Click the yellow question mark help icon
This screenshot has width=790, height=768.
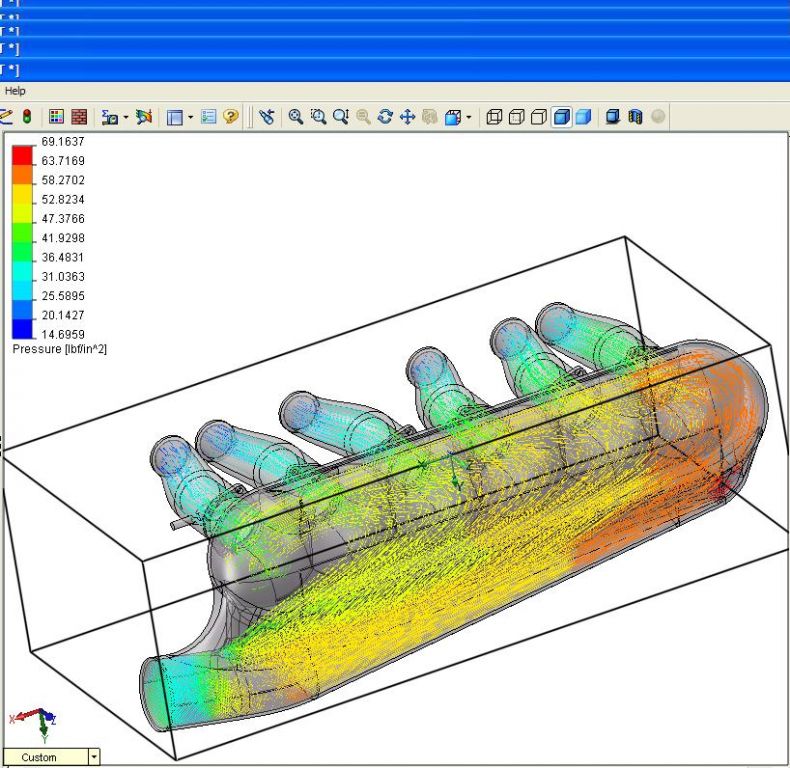(231, 117)
